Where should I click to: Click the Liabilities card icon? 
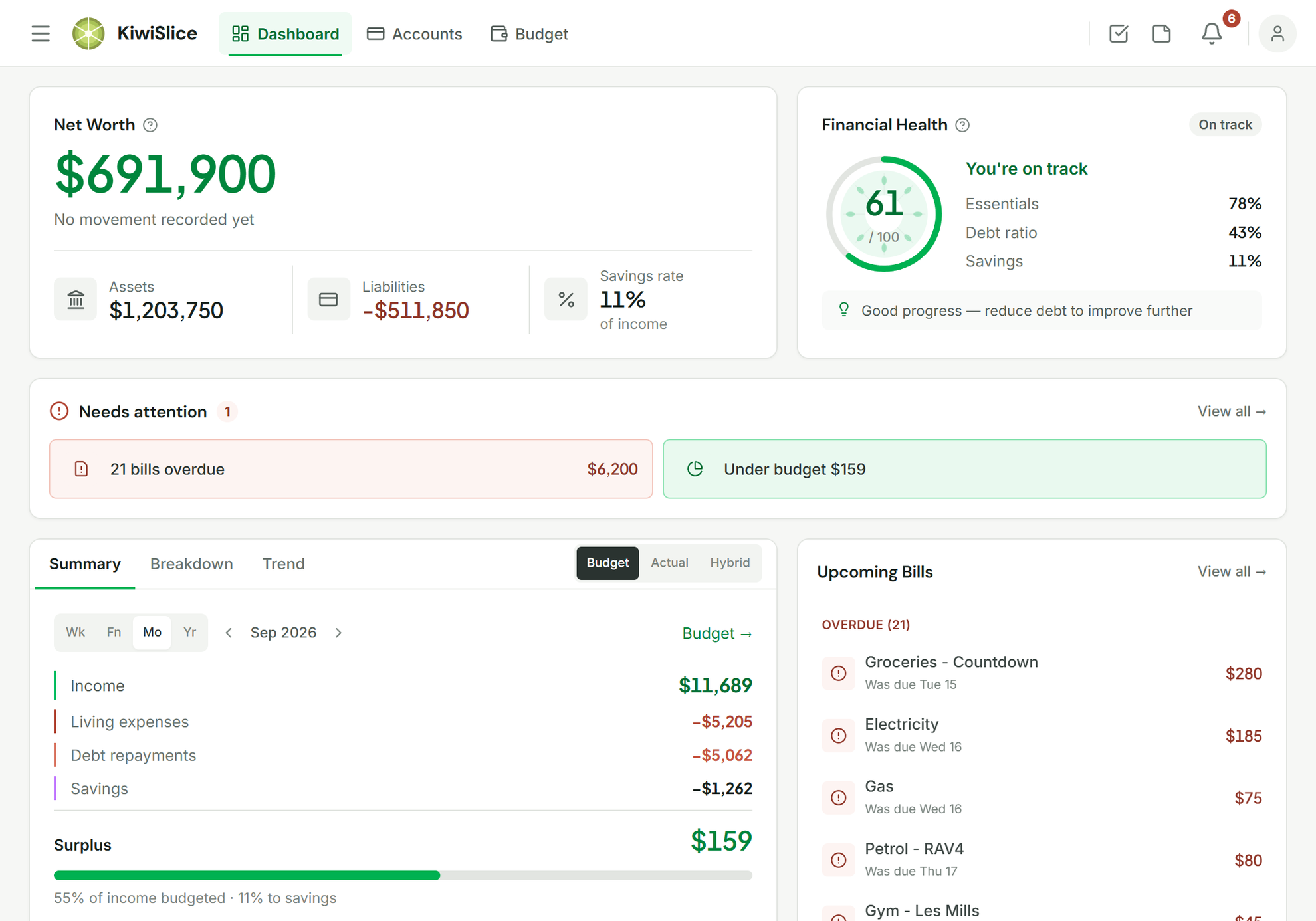[x=328, y=299]
